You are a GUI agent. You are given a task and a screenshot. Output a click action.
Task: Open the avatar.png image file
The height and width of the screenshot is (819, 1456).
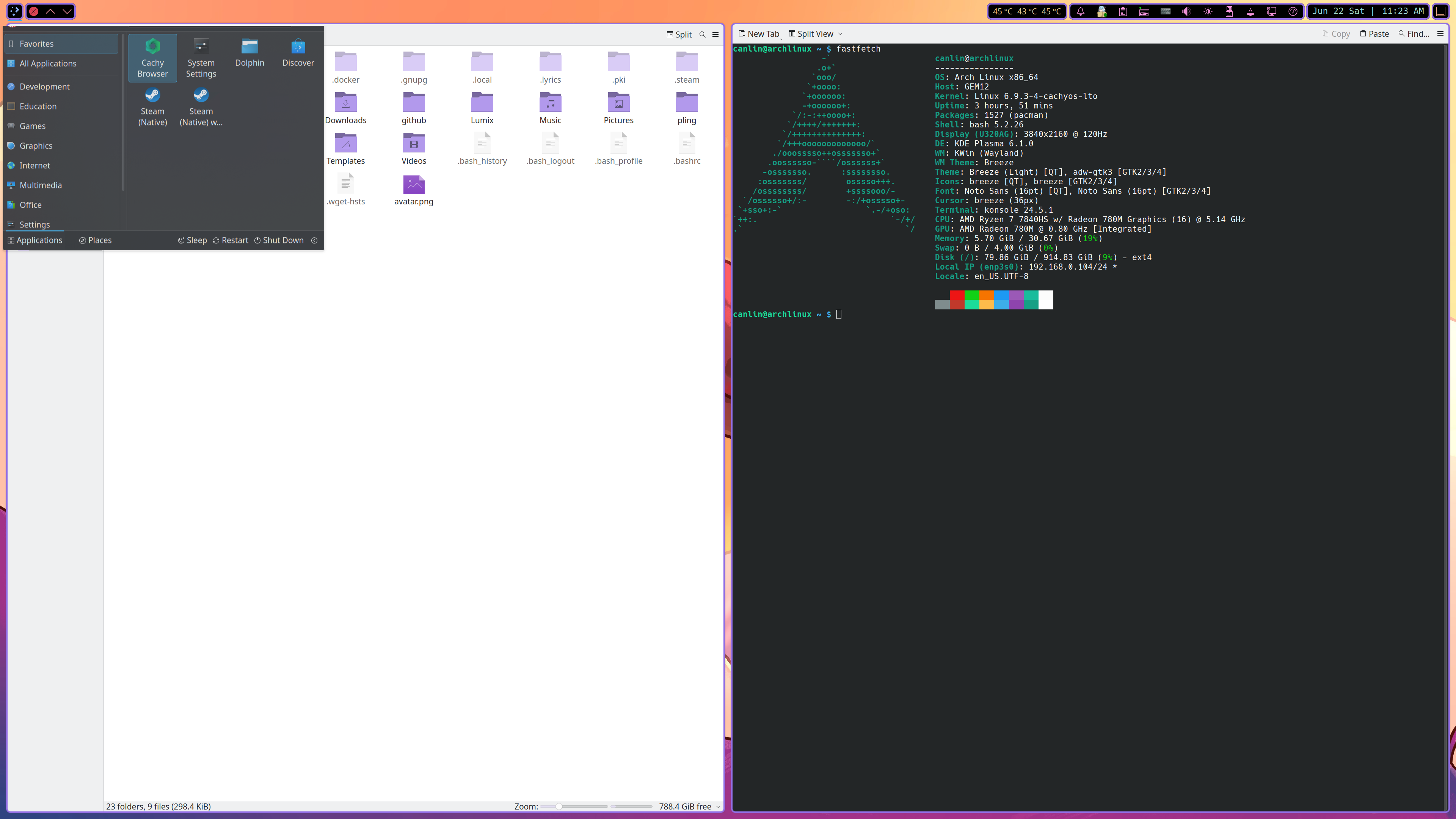[x=414, y=190]
